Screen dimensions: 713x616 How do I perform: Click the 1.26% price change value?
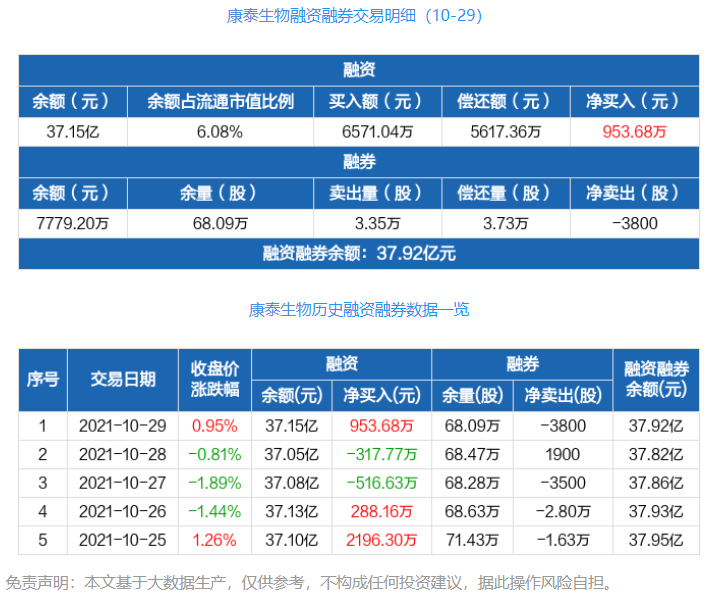click(215, 540)
